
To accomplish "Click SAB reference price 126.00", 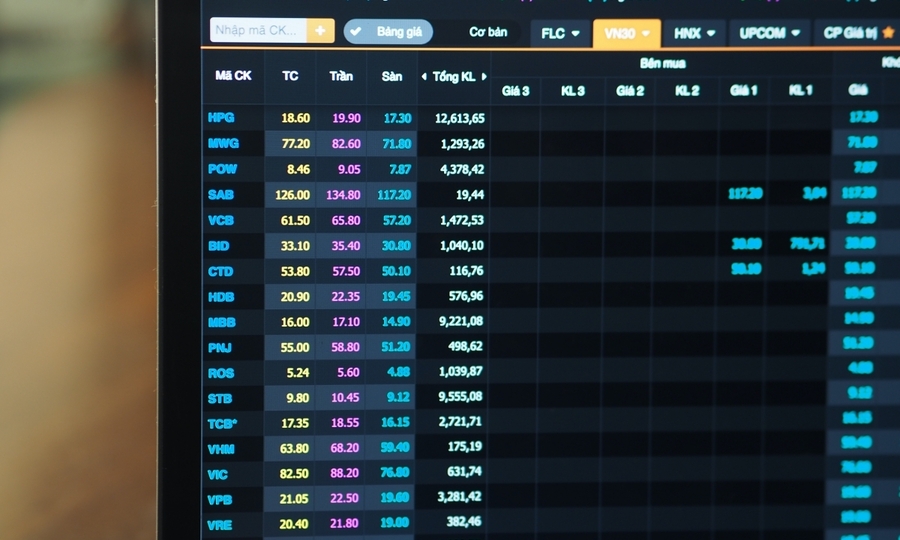I will pyautogui.click(x=292, y=195).
